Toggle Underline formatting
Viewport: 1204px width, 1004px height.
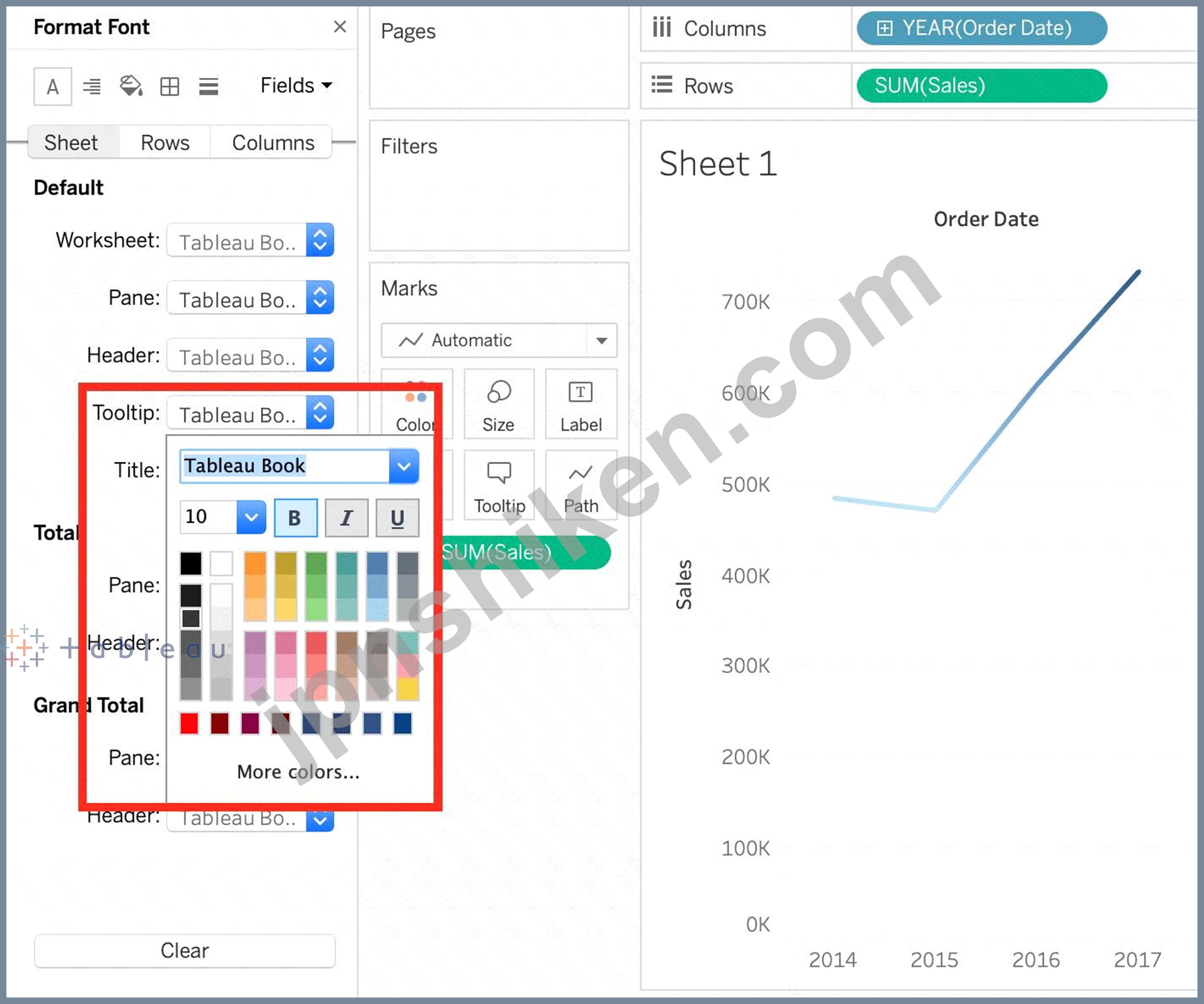point(397,517)
